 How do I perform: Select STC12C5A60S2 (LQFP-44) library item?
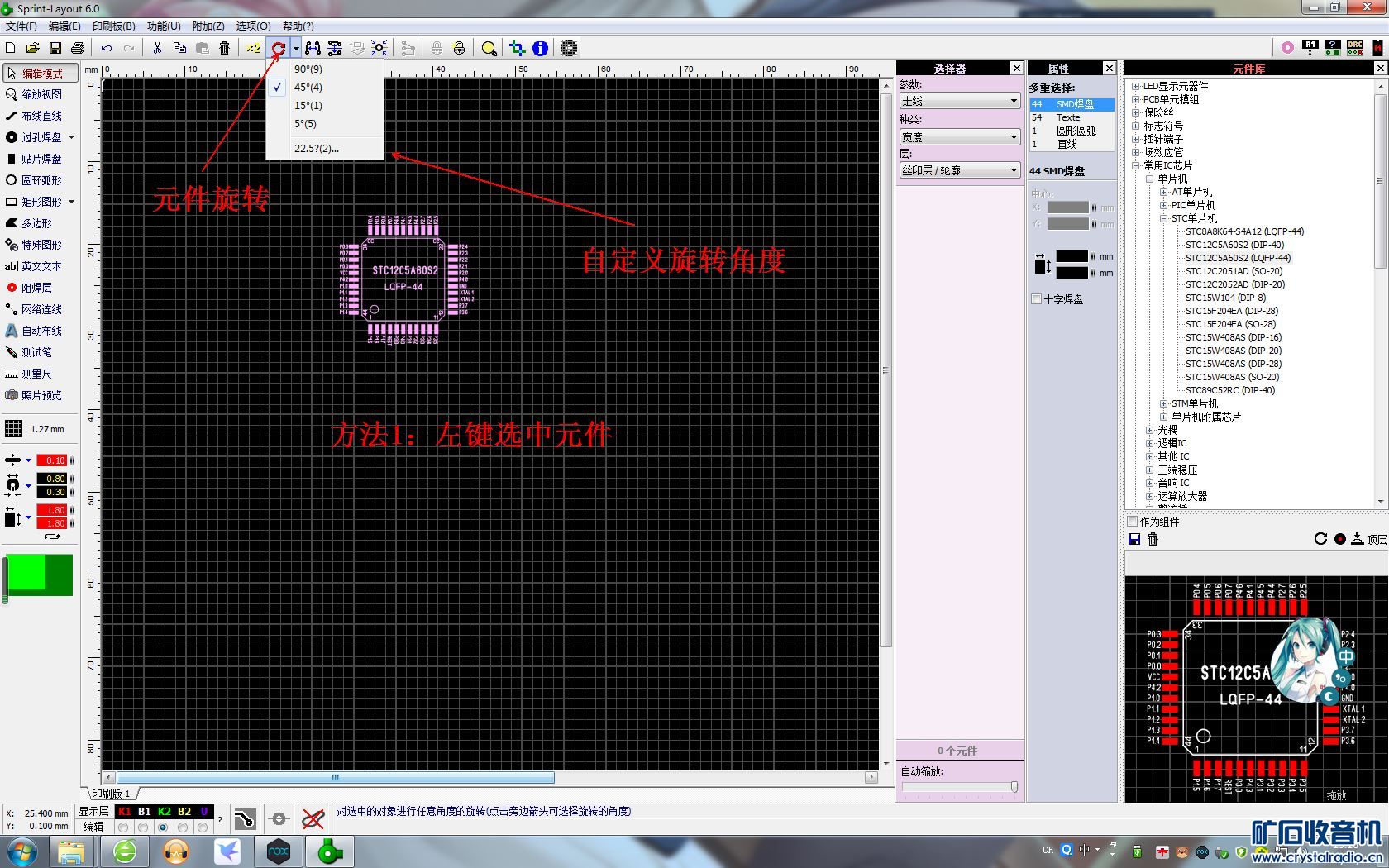1238,258
